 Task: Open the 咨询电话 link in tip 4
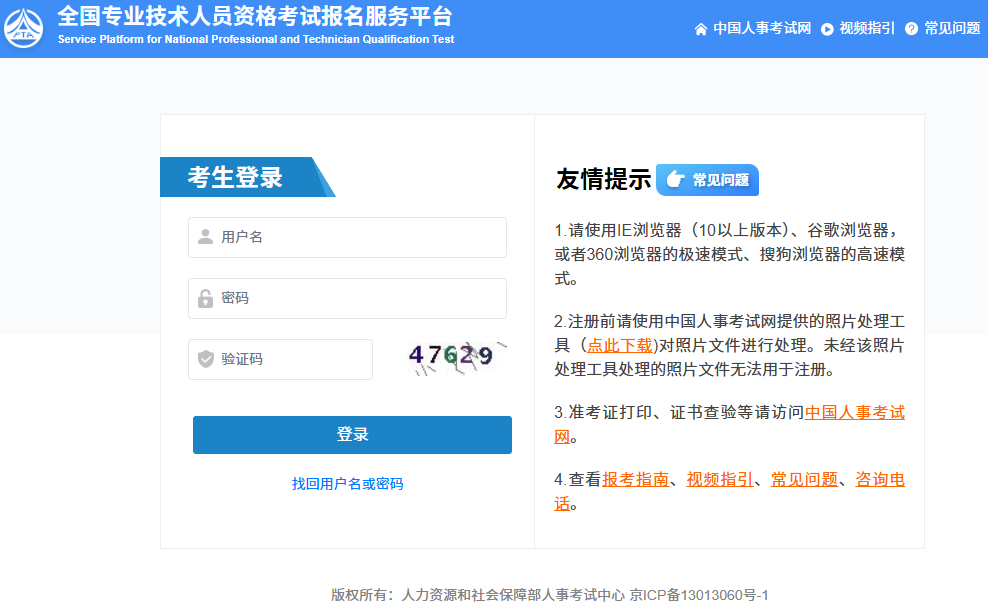[x=879, y=479]
